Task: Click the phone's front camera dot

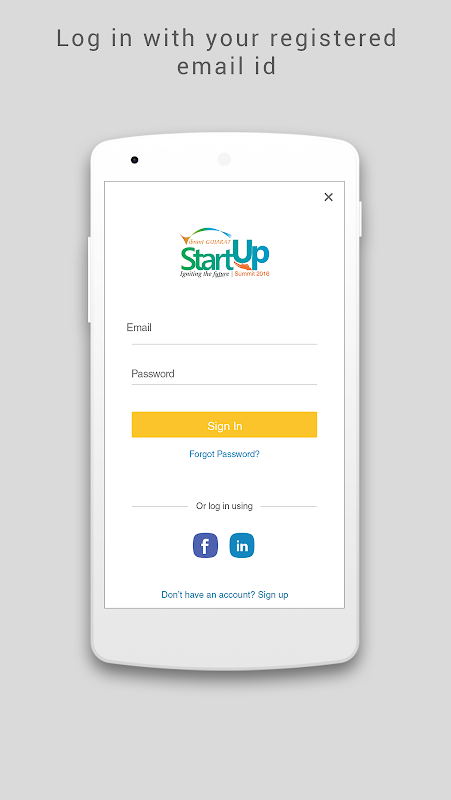Action: click(134, 160)
